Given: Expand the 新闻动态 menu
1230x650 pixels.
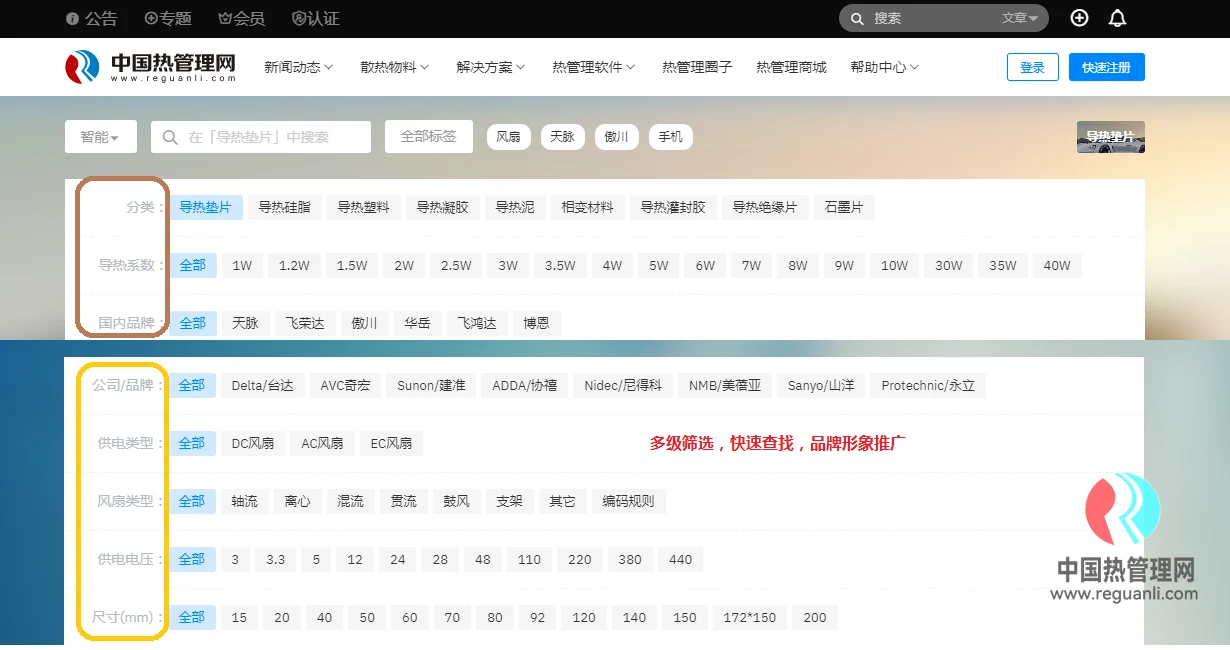Looking at the screenshot, I should [x=298, y=67].
